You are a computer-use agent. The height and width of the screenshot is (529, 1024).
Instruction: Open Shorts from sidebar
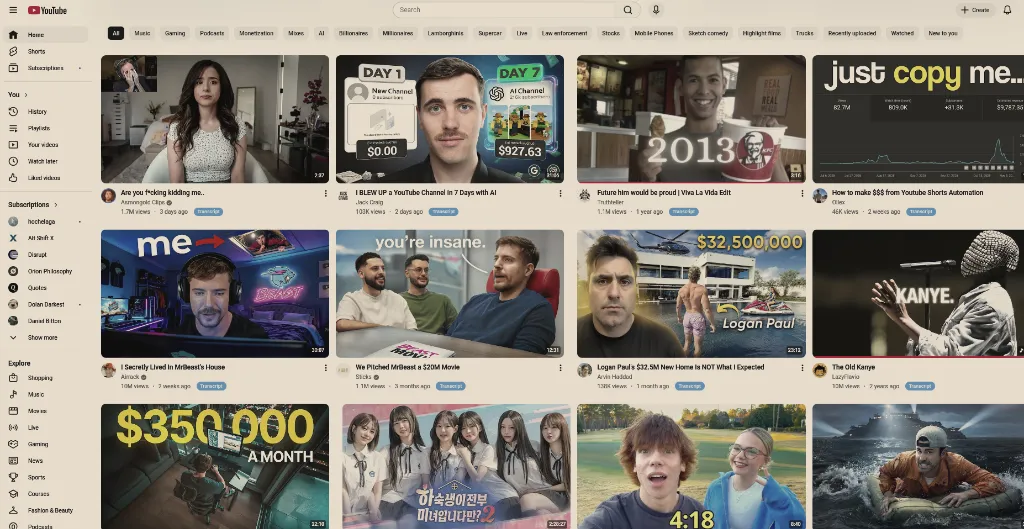[45, 52]
